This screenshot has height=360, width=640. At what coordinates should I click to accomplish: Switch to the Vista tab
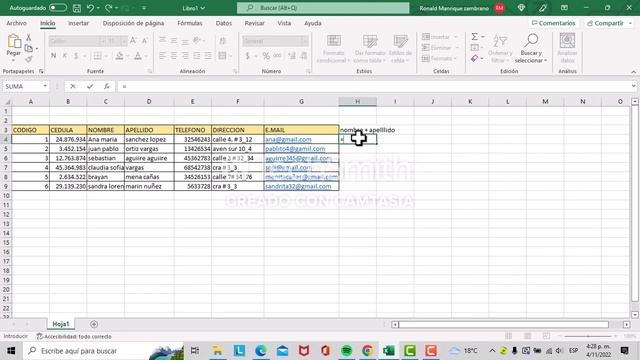(x=284, y=23)
